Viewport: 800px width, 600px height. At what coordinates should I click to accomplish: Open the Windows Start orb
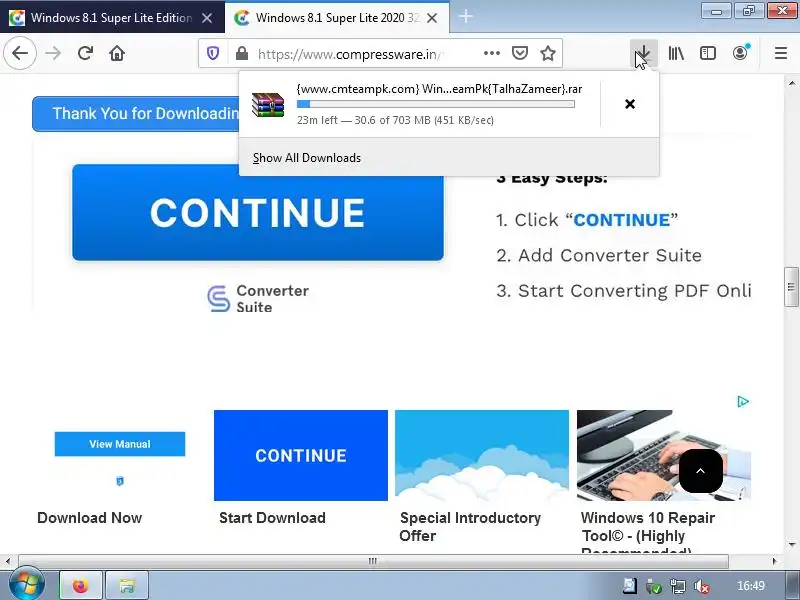[x=27, y=585]
